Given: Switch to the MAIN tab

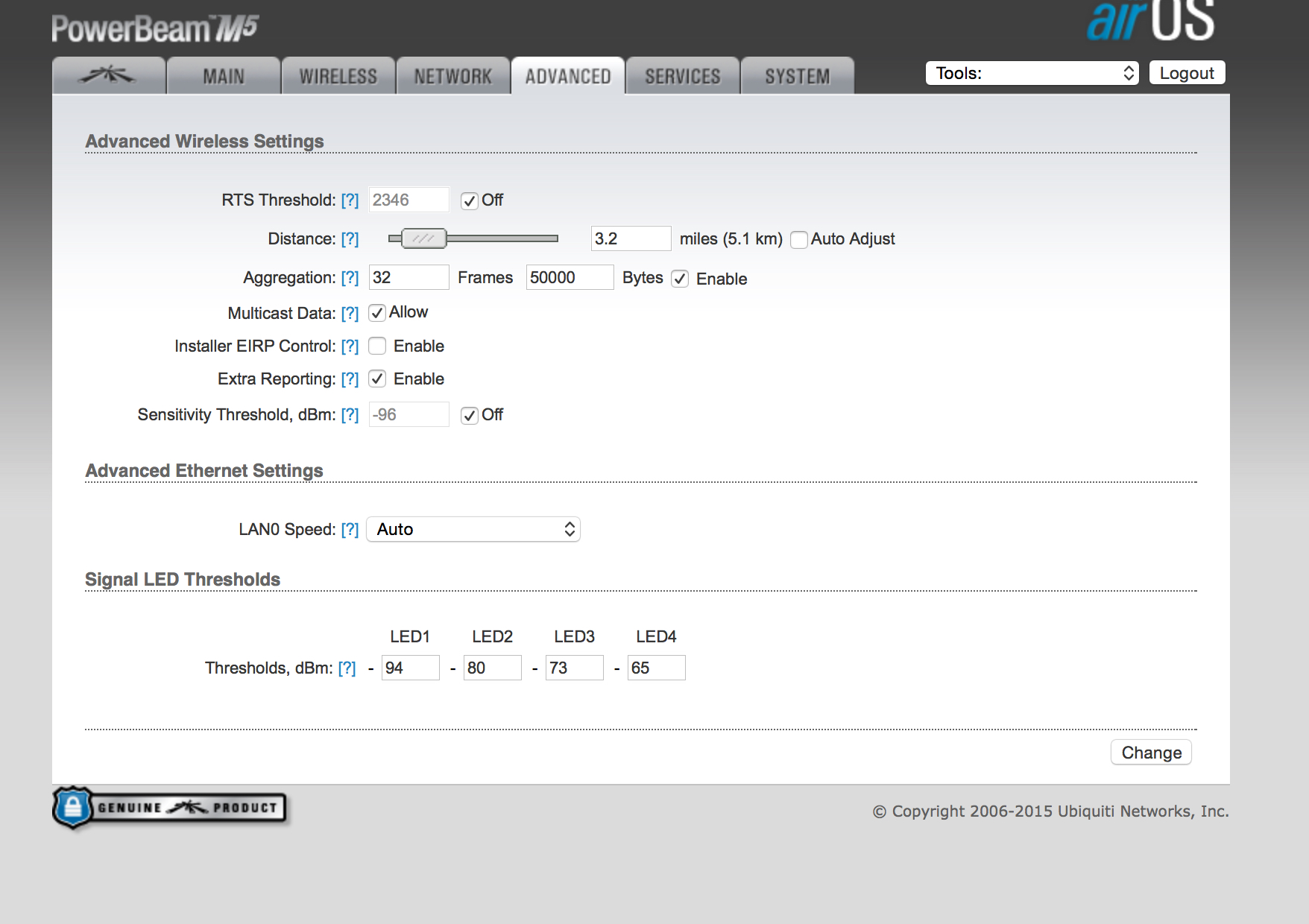Looking at the screenshot, I should [x=224, y=75].
